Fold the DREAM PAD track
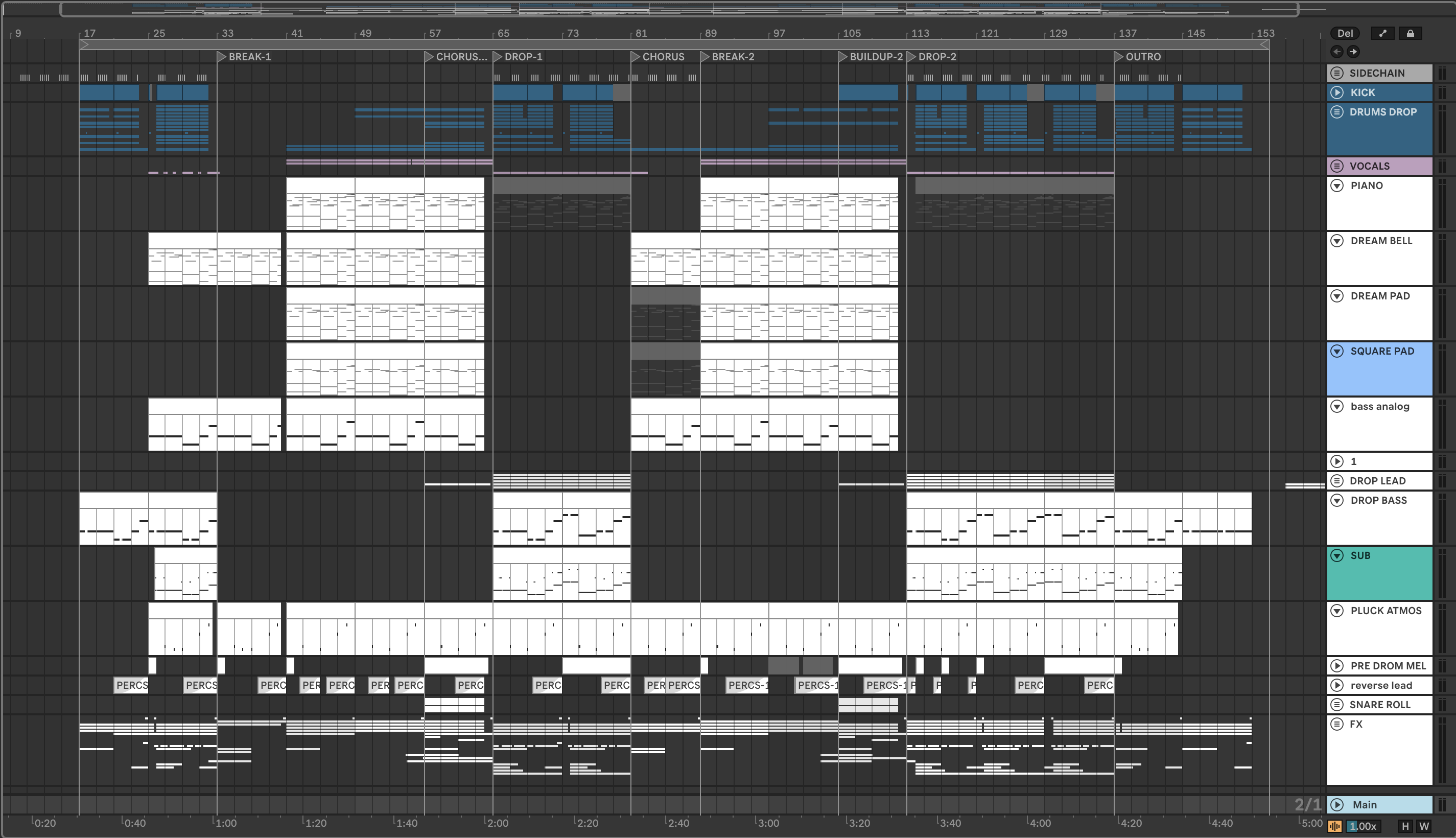 (1337, 296)
